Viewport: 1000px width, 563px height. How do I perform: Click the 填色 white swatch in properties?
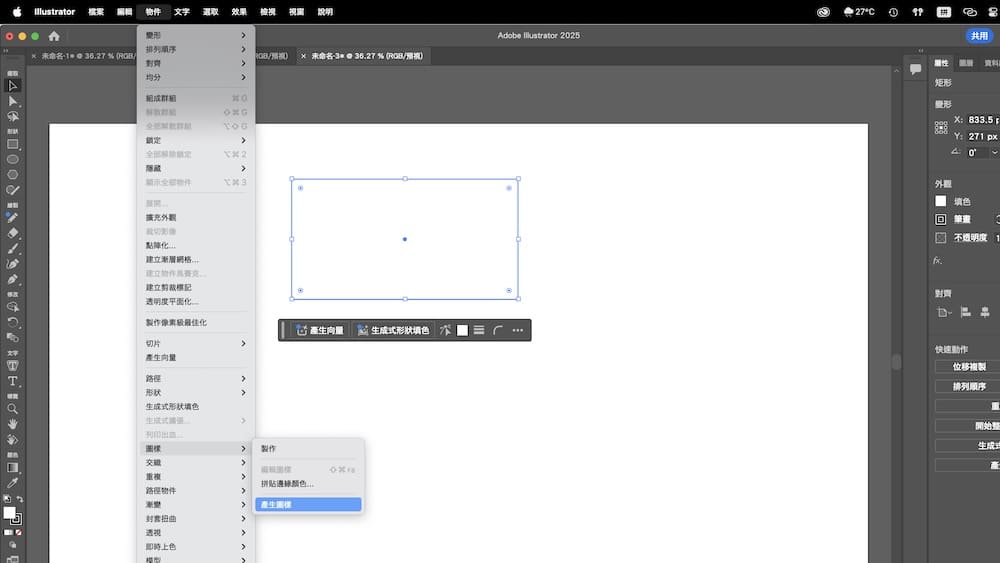click(941, 201)
